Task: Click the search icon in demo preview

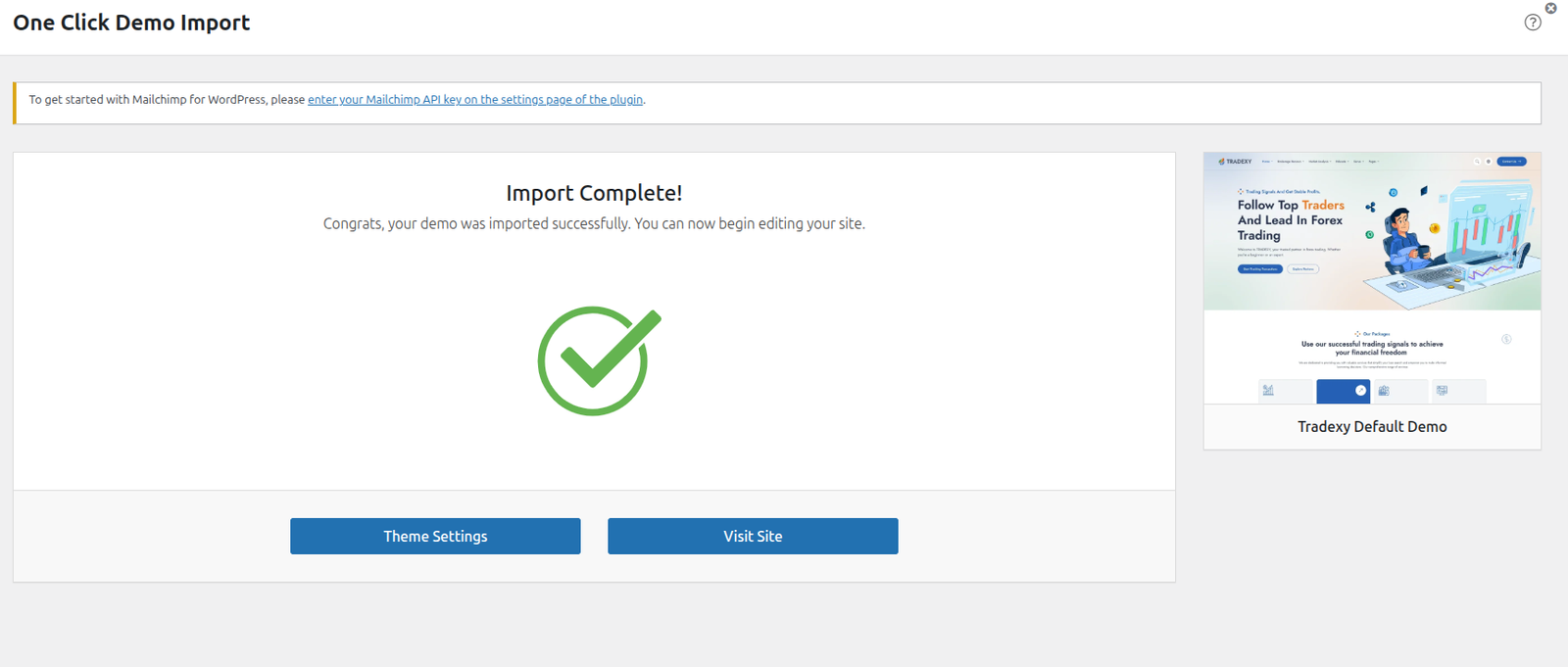Action: pyautogui.click(x=1477, y=162)
